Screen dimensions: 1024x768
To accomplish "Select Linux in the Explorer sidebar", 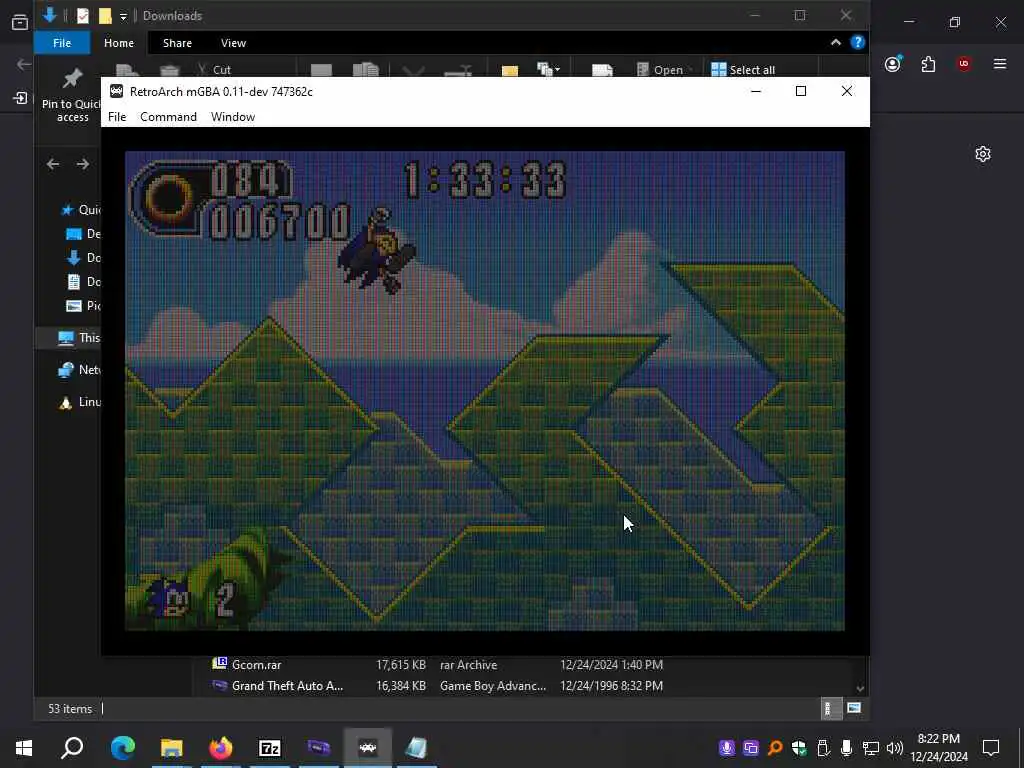I will 79,402.
